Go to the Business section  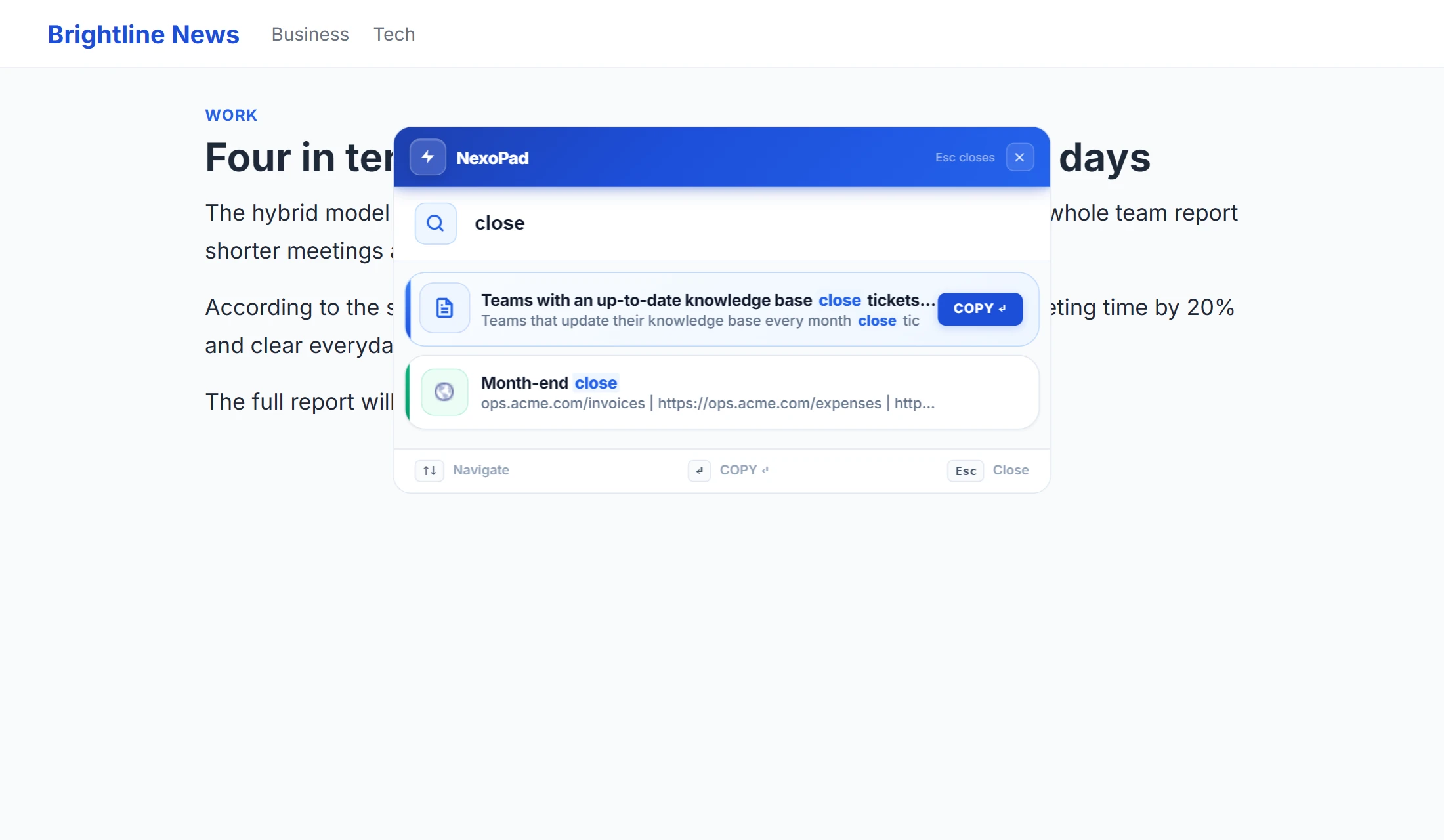pos(310,34)
